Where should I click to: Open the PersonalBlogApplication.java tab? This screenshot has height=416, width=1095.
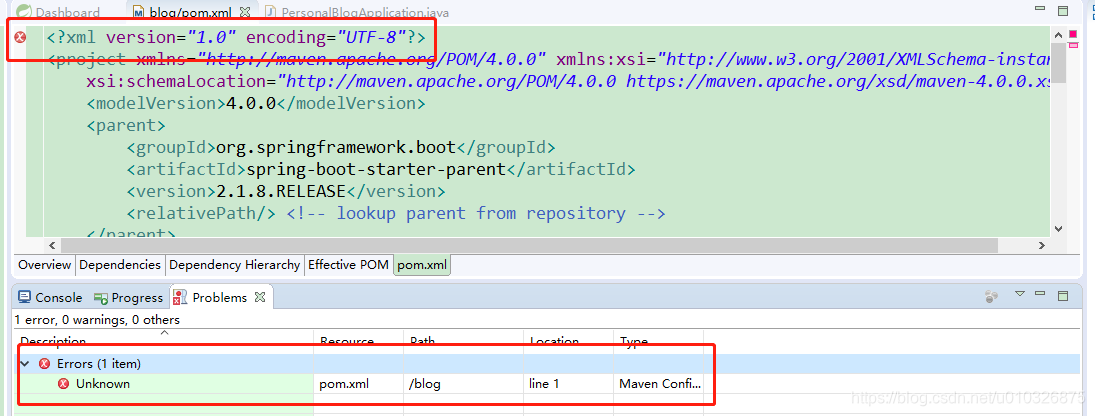coord(356,13)
